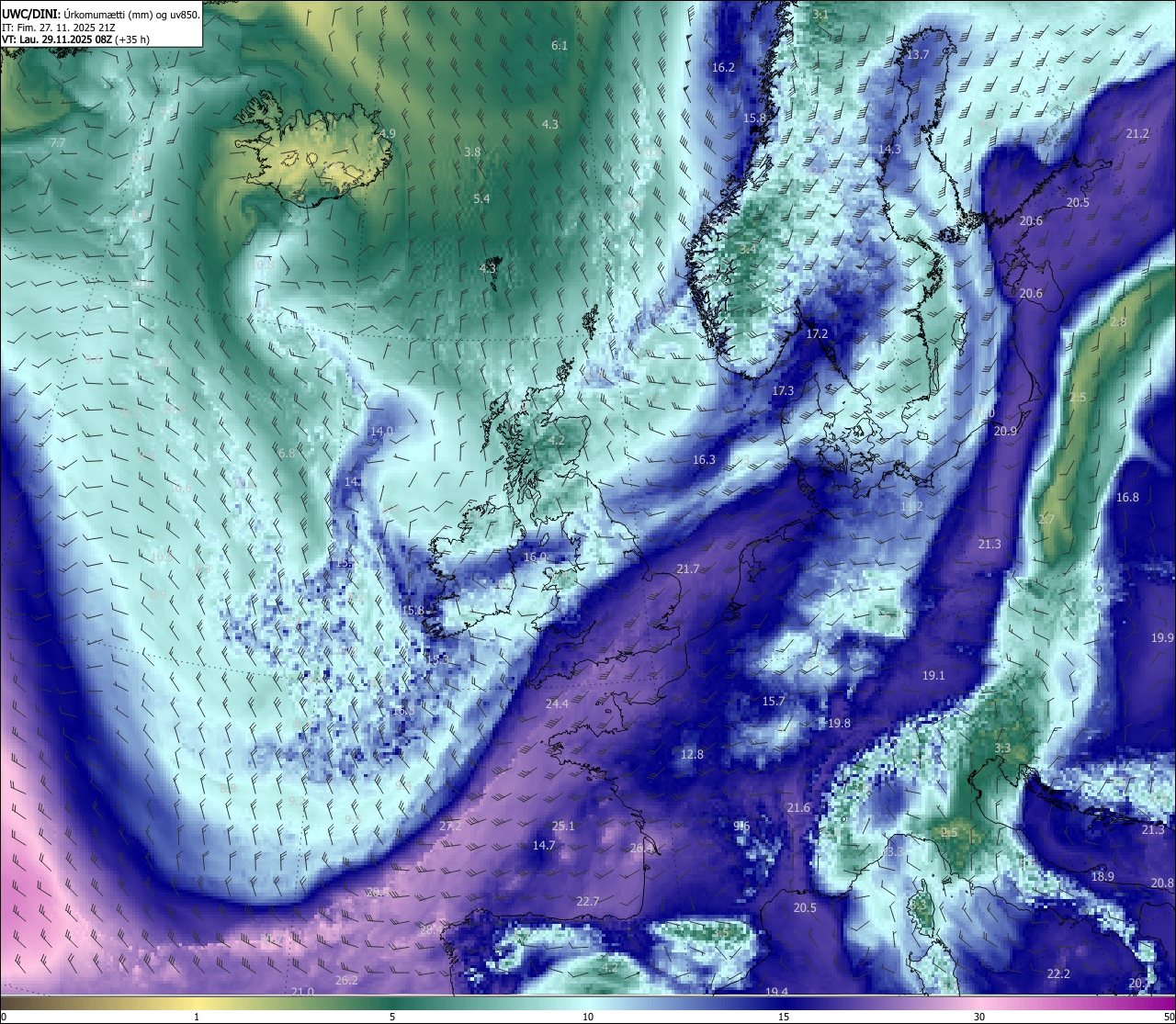Click the '17.2' value near Oslo fjord

(817, 333)
